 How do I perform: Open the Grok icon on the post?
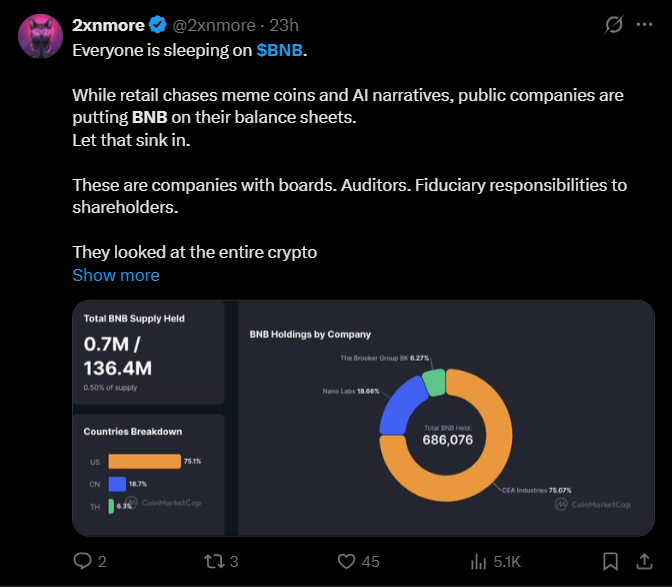pyautogui.click(x=616, y=23)
